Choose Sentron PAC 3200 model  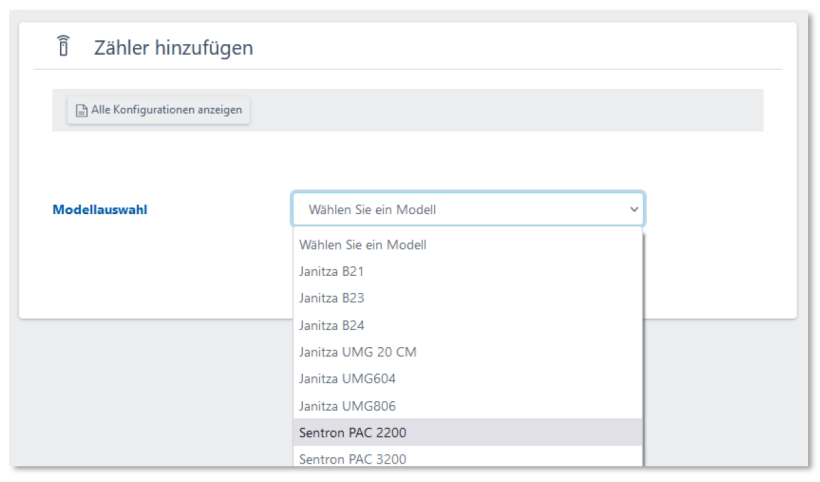pos(468,457)
